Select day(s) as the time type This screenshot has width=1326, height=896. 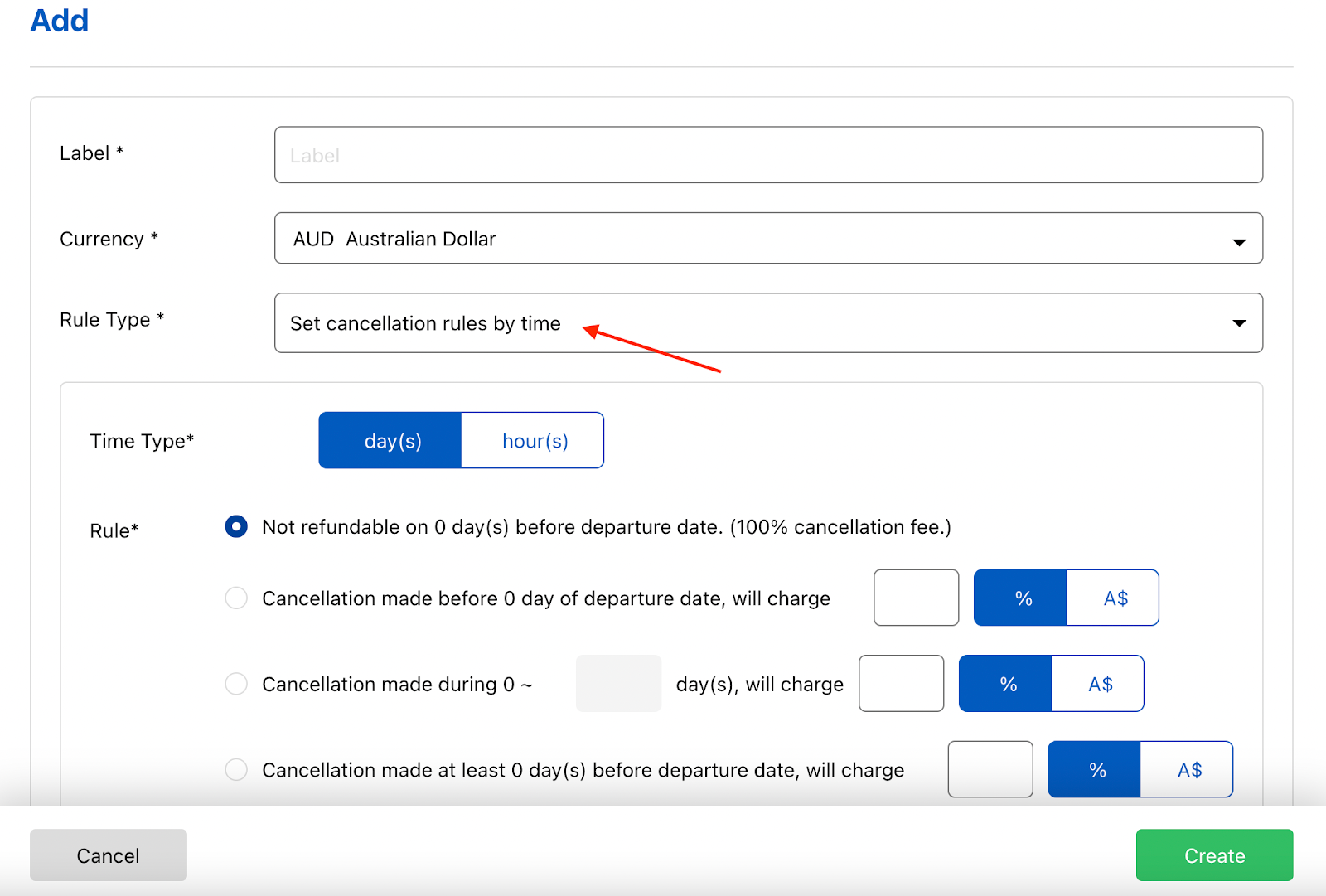point(390,441)
